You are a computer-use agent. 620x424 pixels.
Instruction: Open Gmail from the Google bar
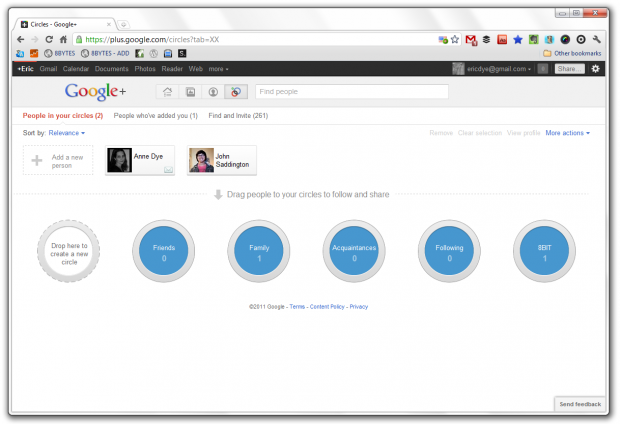point(48,69)
